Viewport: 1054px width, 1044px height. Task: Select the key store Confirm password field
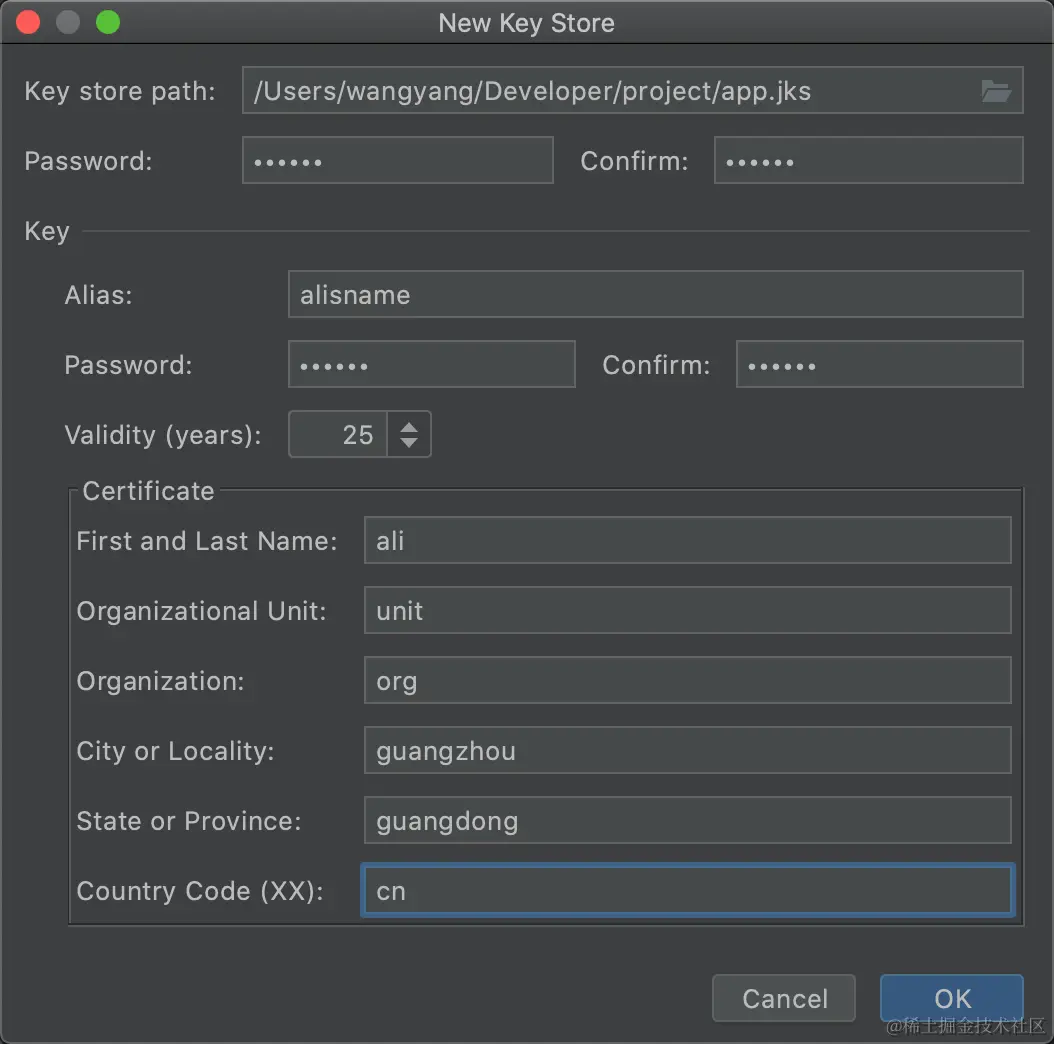tap(868, 161)
